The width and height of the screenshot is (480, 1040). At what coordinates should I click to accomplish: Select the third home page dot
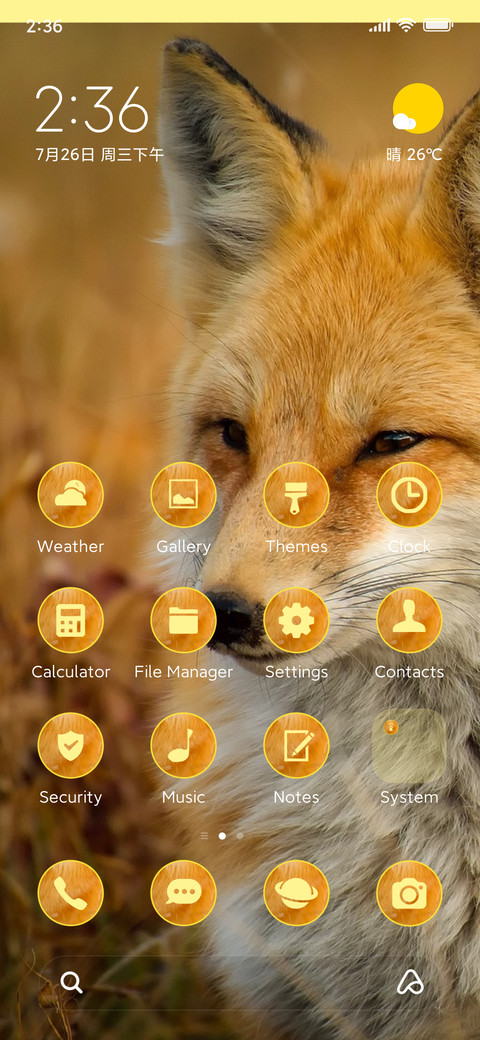(x=240, y=836)
